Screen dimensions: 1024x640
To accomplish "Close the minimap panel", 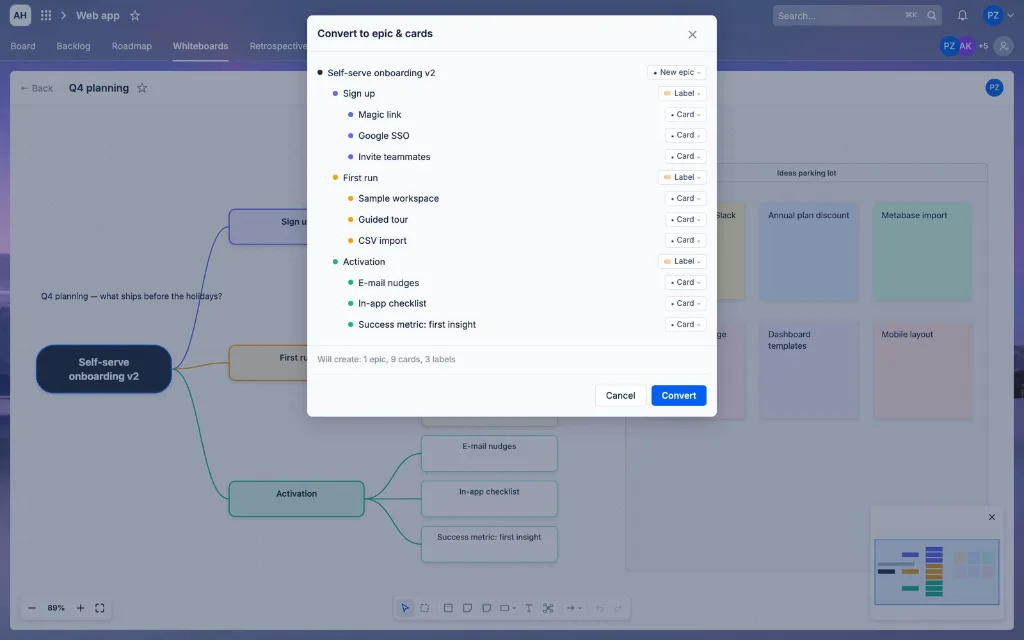I will (x=991, y=517).
